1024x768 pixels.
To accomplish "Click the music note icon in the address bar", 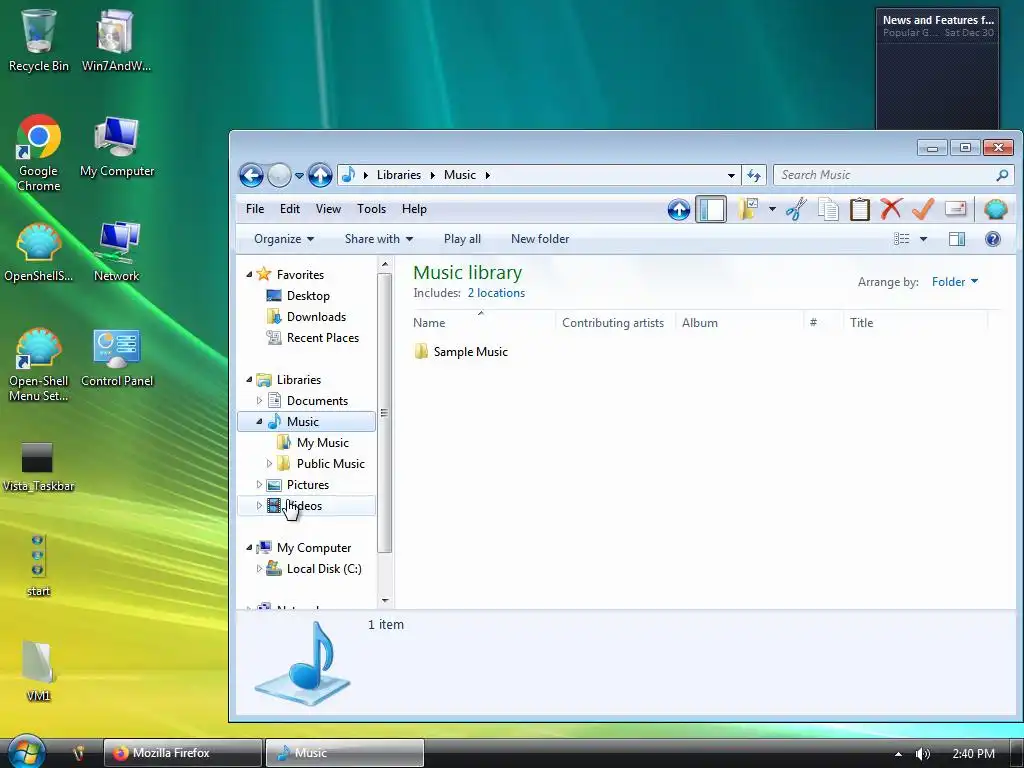I will pos(349,174).
